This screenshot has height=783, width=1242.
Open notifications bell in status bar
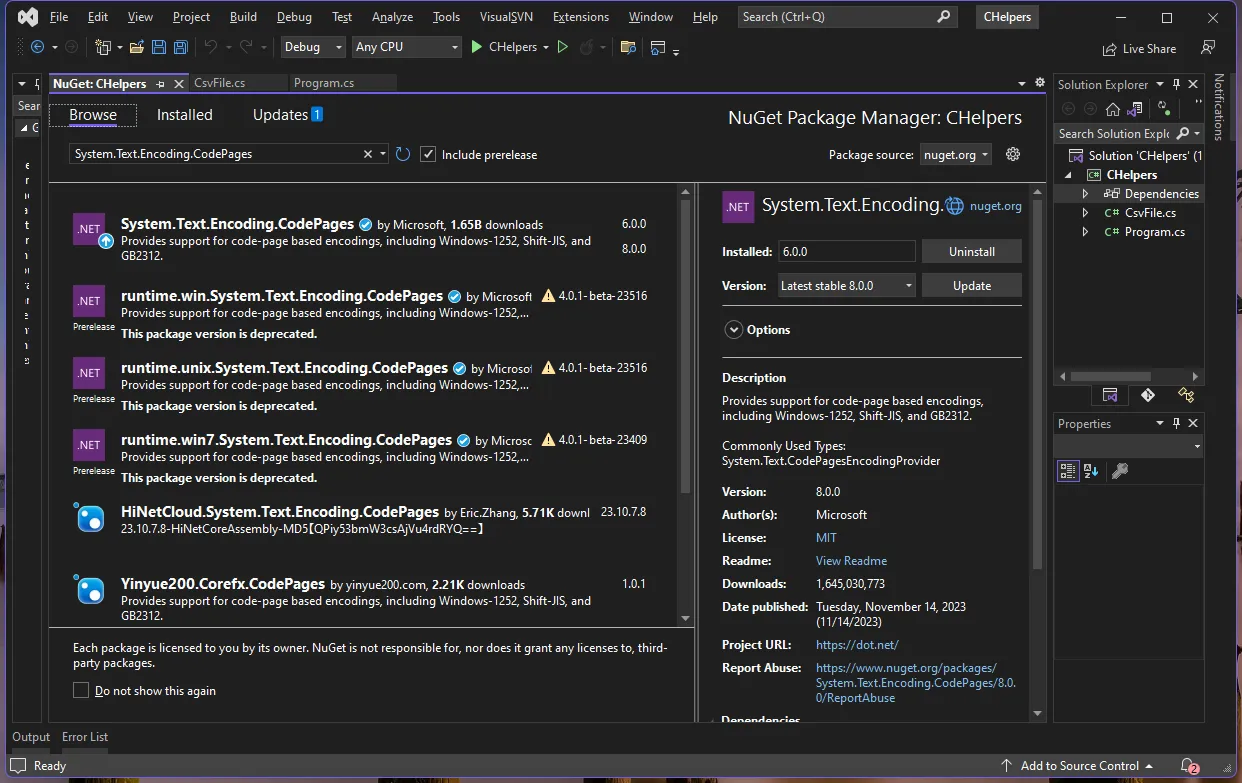click(1188, 766)
